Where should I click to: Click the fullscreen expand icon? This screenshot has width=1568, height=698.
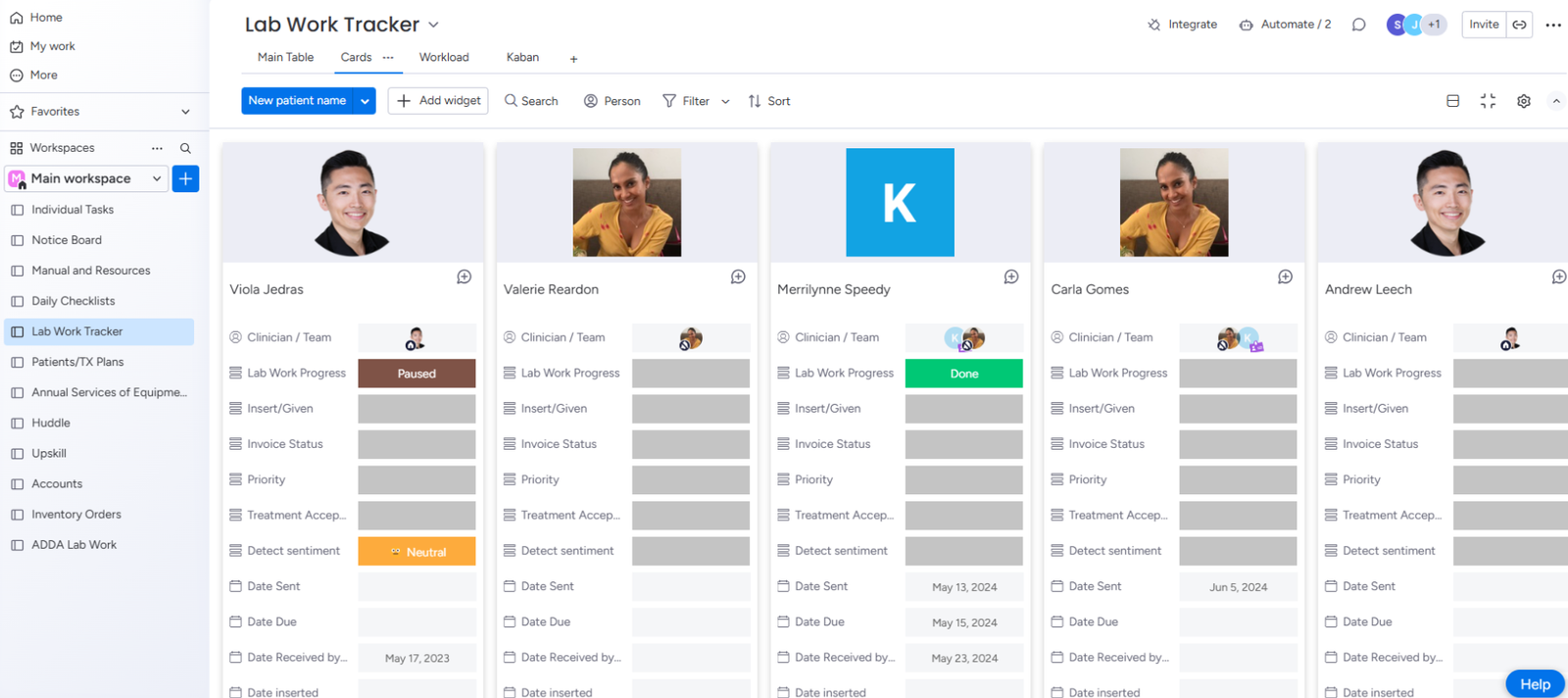[1488, 101]
